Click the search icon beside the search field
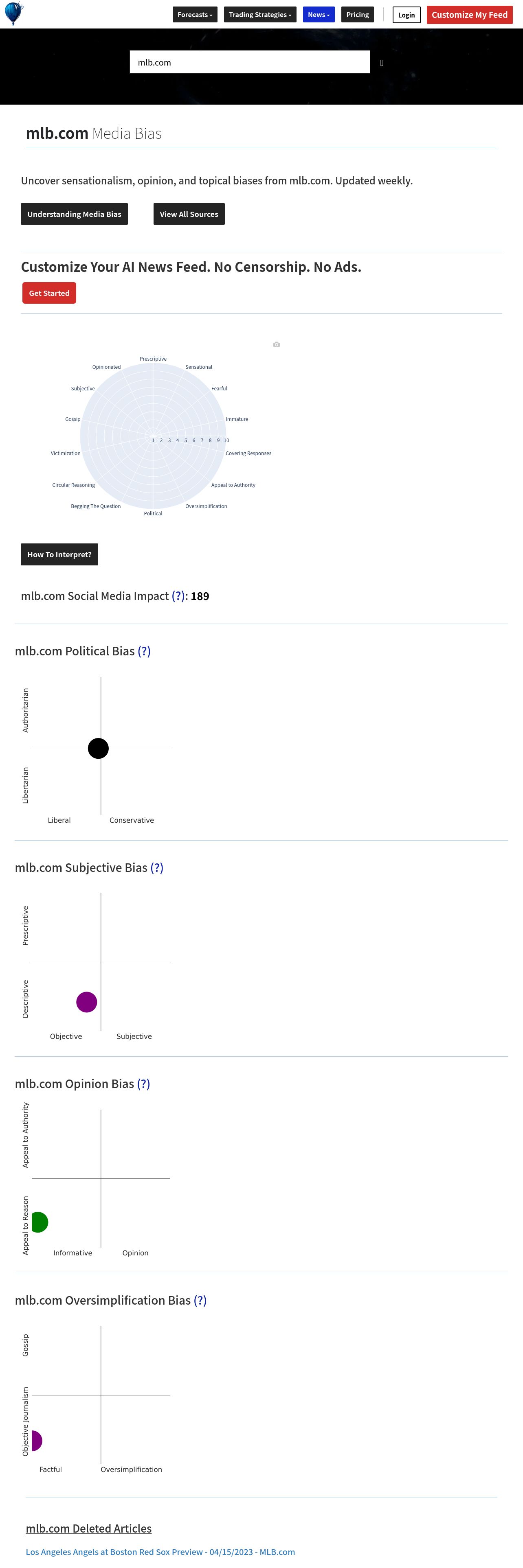Screen dimensions: 523x1568 [x=382, y=63]
